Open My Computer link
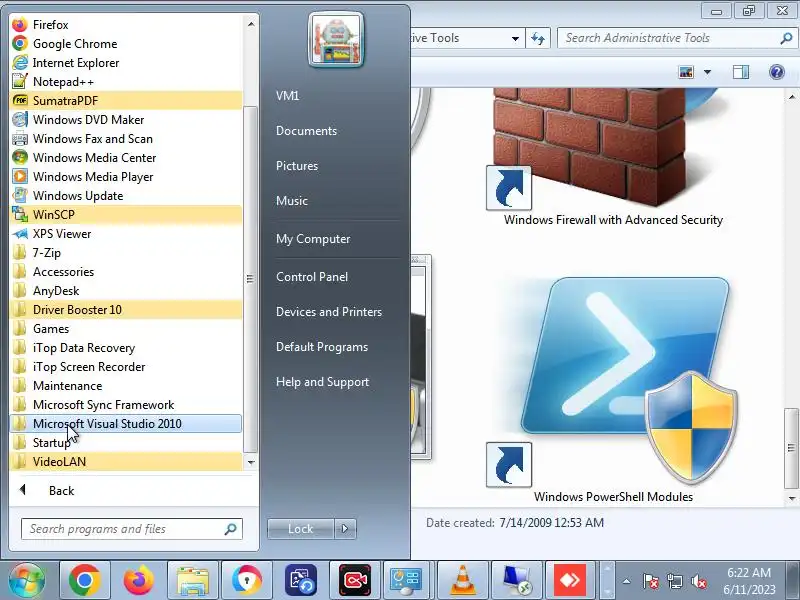800x600 pixels. (x=313, y=239)
